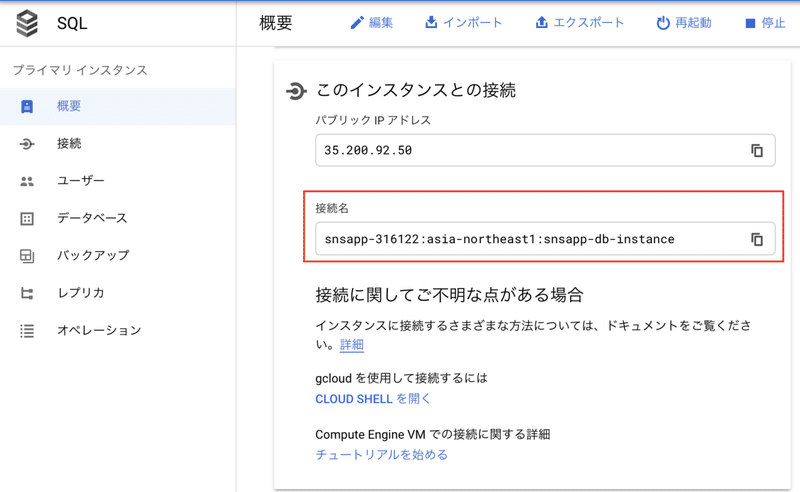Screen dimensions: 800x492
Task: Copy the connection name with copy icon
Action: (x=757, y=239)
